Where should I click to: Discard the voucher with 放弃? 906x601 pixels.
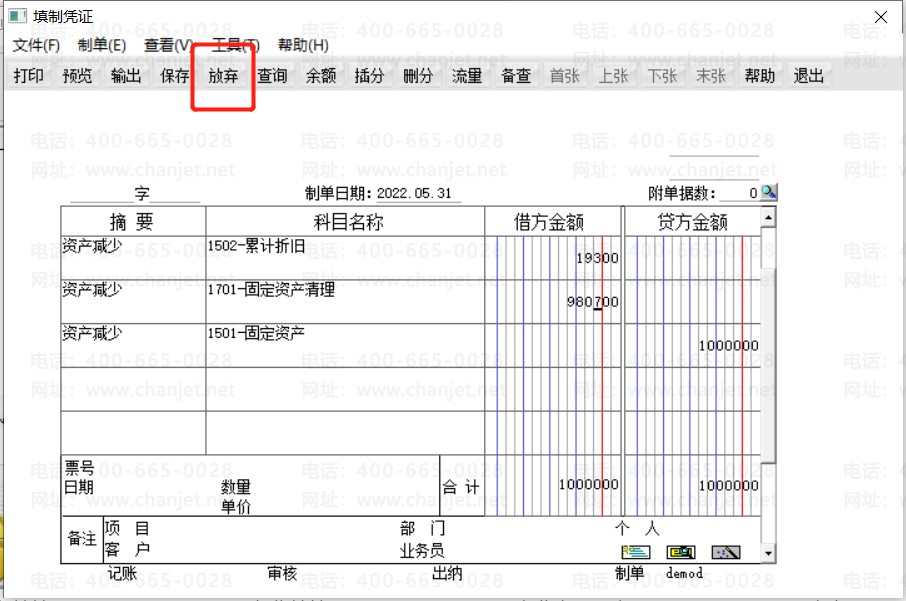223,76
